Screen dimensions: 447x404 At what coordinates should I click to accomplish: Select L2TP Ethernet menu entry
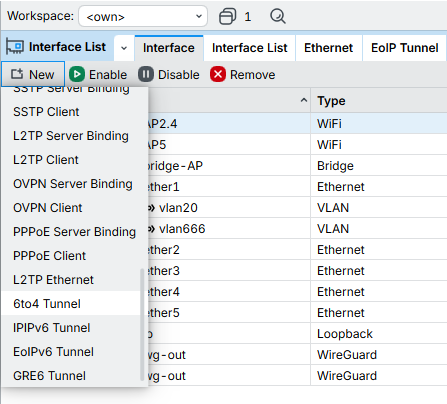coord(71,280)
